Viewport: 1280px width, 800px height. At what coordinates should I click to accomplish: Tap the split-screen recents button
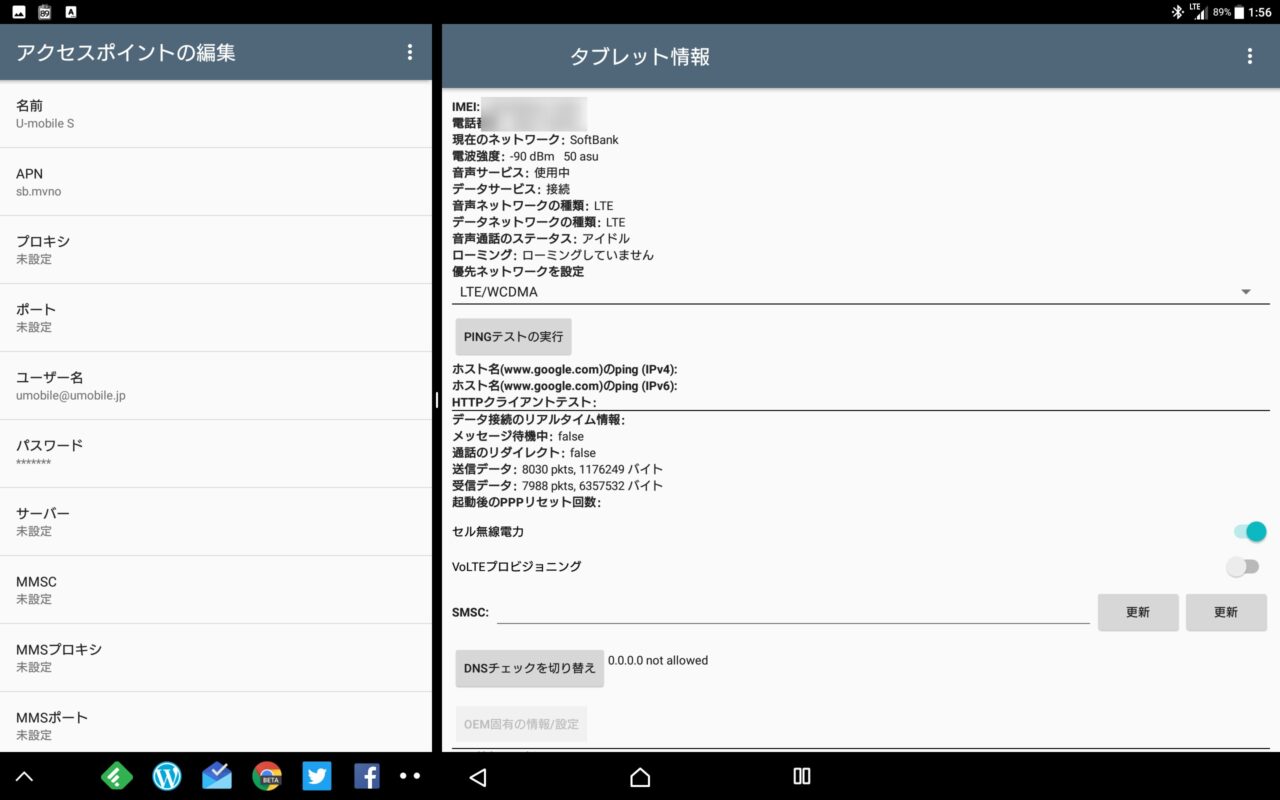(801, 777)
